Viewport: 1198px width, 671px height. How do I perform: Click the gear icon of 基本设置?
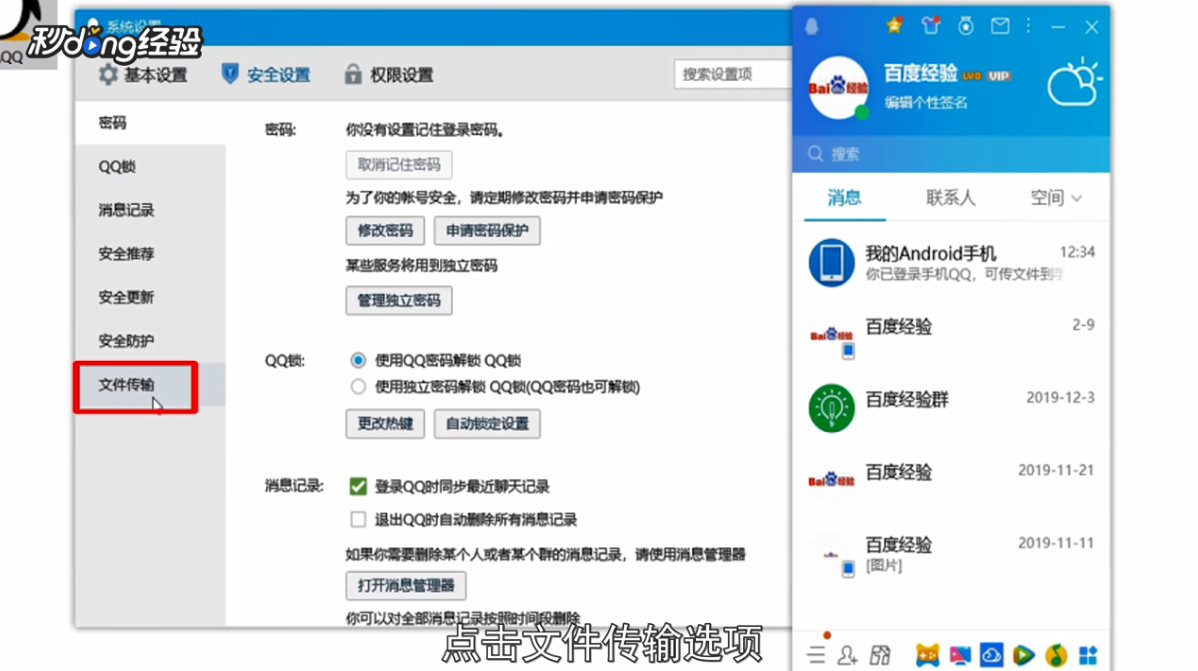(x=108, y=74)
